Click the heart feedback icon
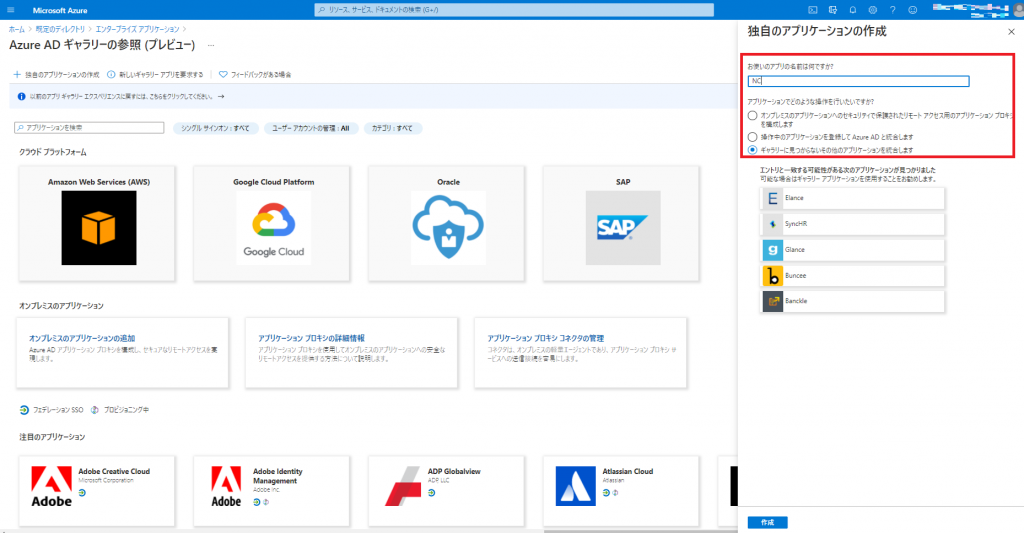Image resolution: width=1024 pixels, height=533 pixels. pos(223,74)
